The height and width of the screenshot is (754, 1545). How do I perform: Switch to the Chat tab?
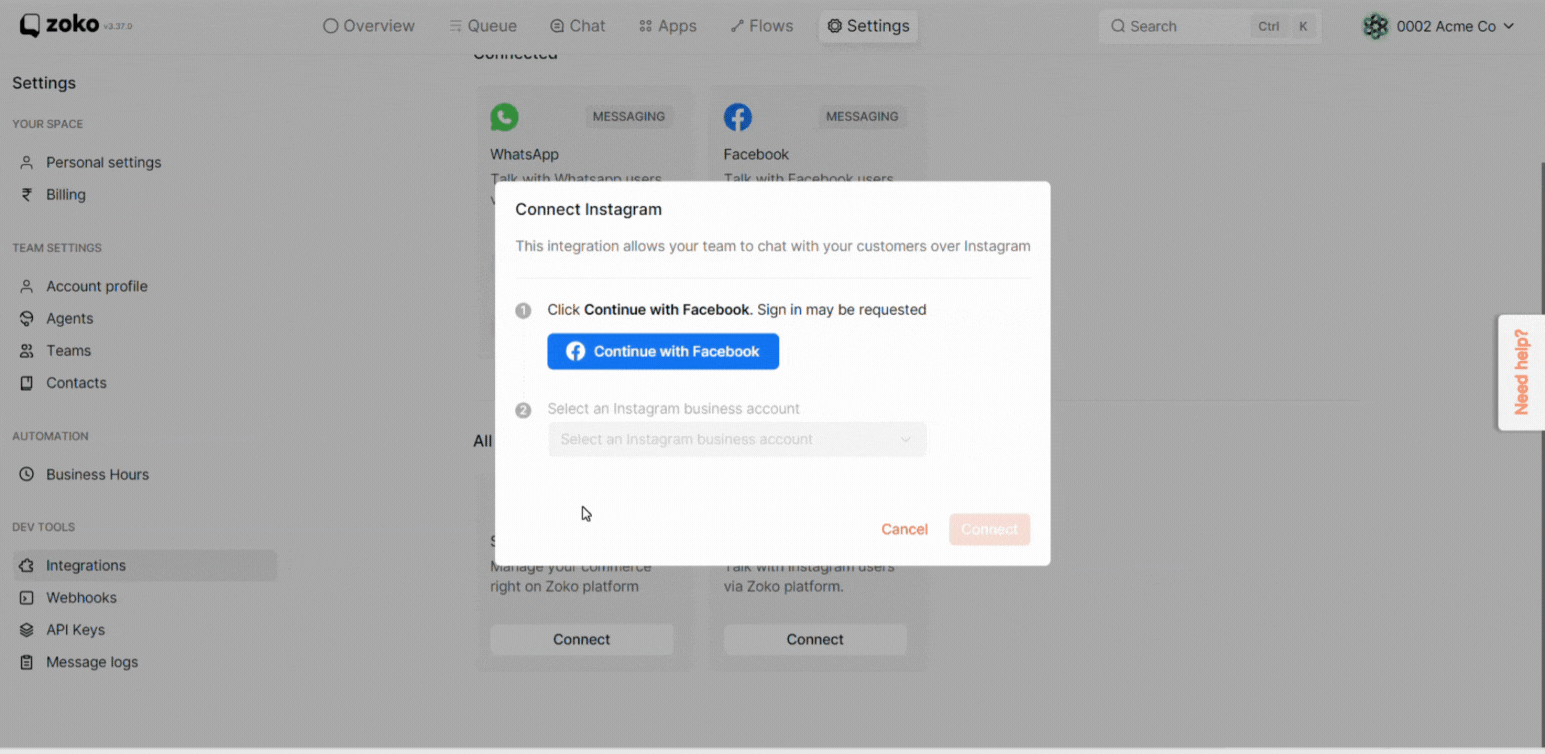tap(578, 26)
